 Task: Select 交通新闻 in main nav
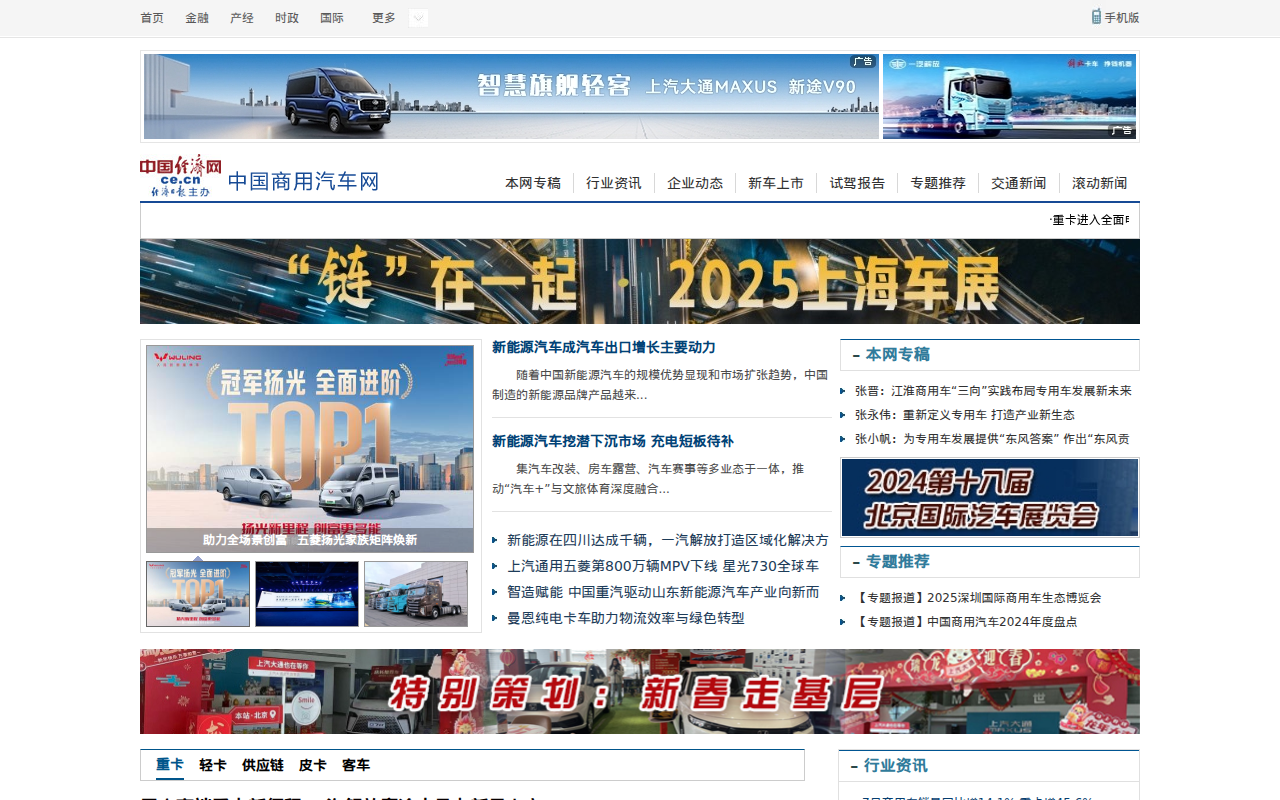(1019, 183)
